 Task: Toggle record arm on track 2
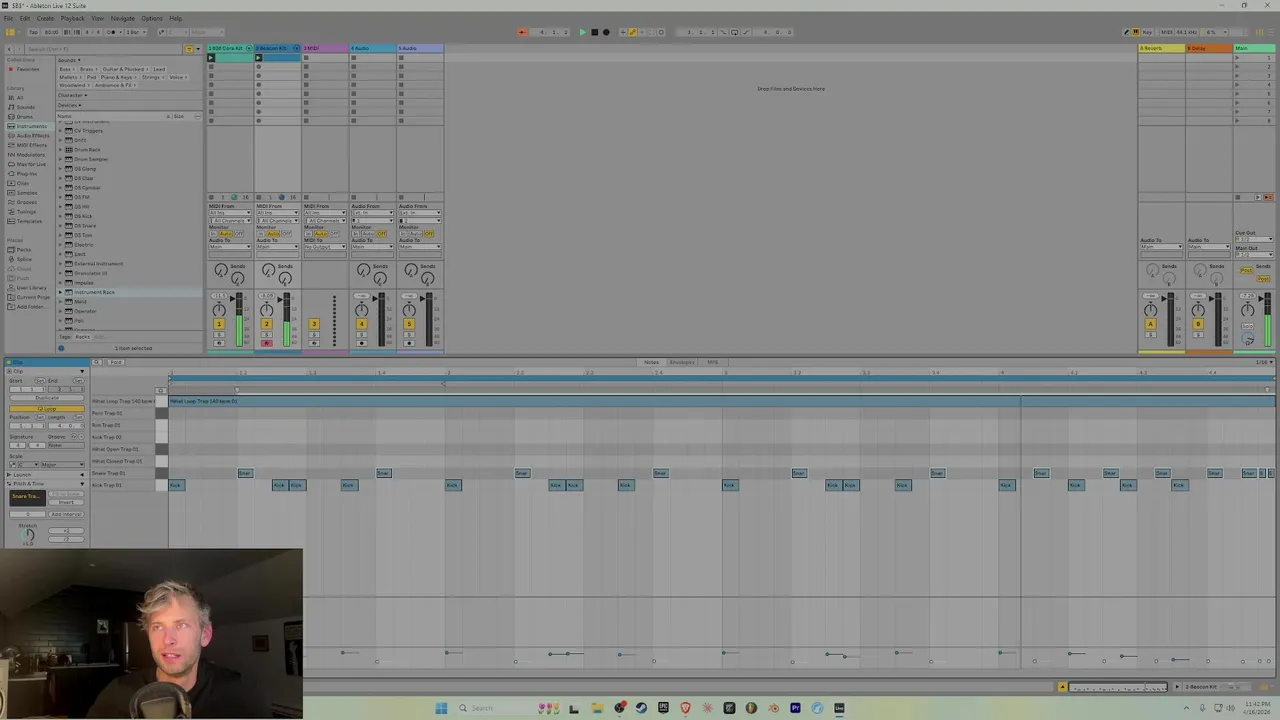(x=266, y=343)
